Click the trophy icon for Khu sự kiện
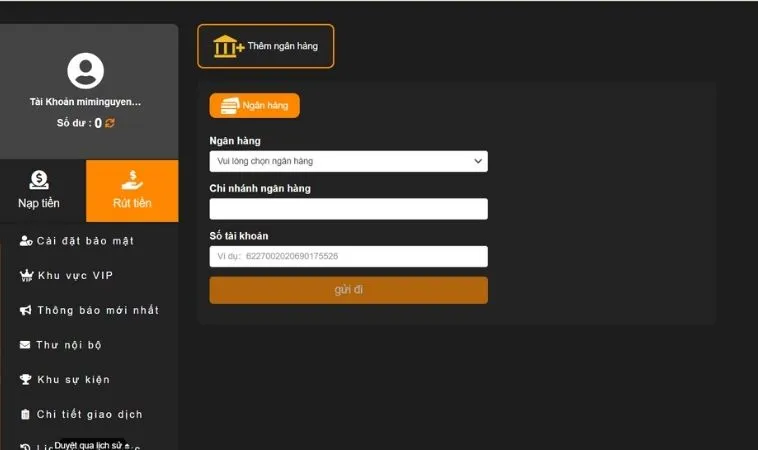This screenshot has width=758, height=450. 26,380
